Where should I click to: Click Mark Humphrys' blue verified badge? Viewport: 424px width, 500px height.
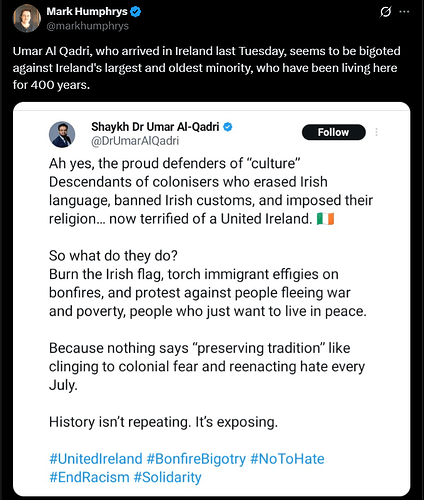136,12
